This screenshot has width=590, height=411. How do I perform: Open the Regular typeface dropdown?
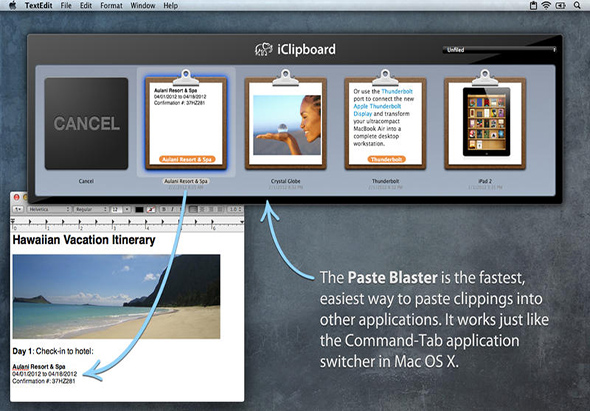(x=91, y=209)
